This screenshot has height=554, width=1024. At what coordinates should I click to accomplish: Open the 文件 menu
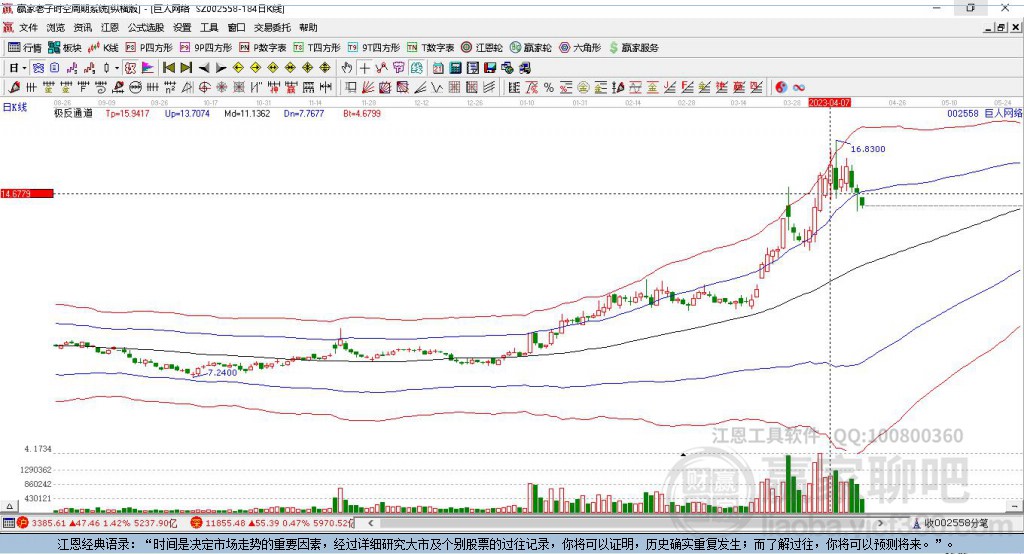(x=28, y=27)
